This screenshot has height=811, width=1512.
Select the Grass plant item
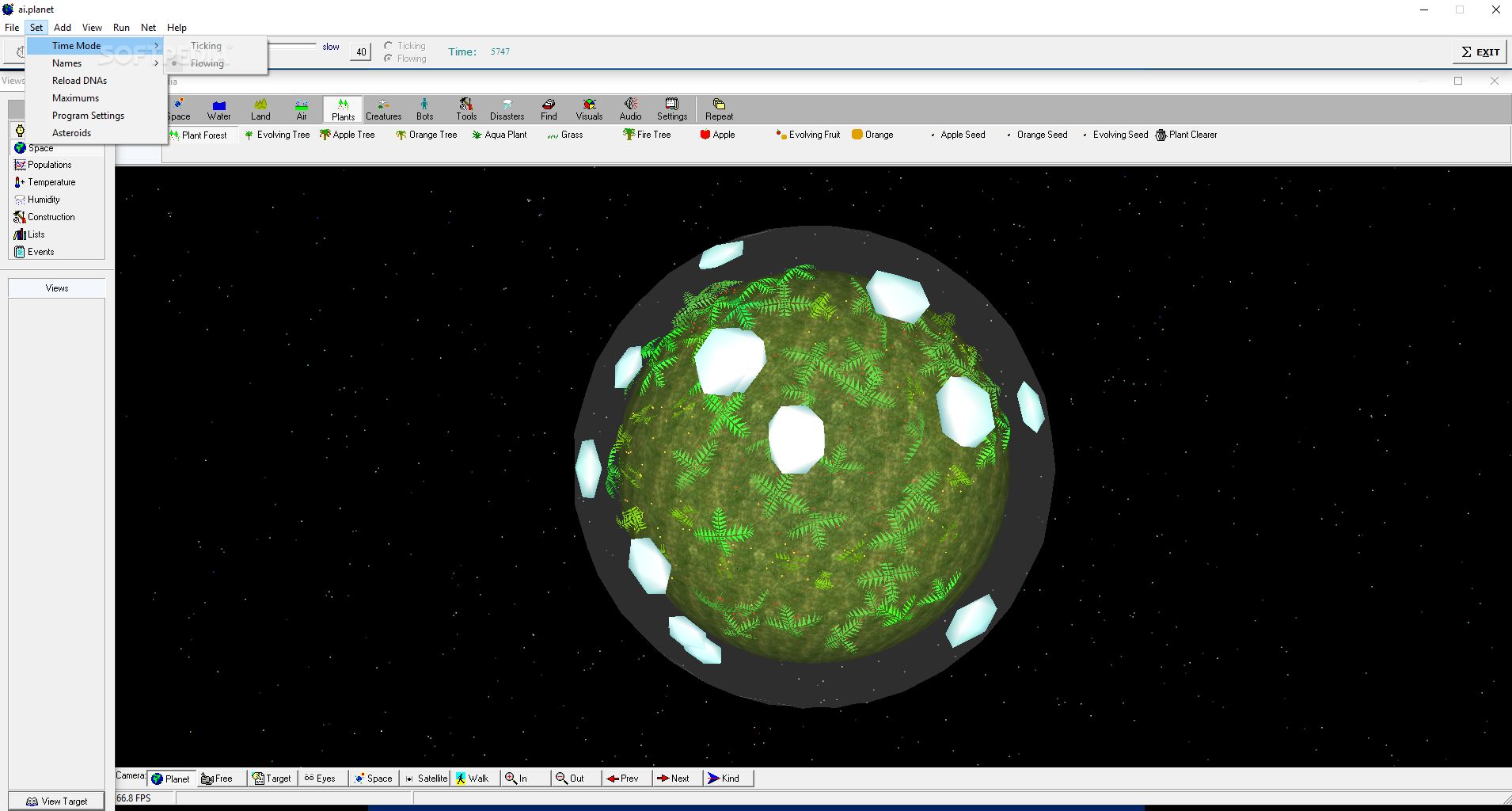tap(565, 135)
